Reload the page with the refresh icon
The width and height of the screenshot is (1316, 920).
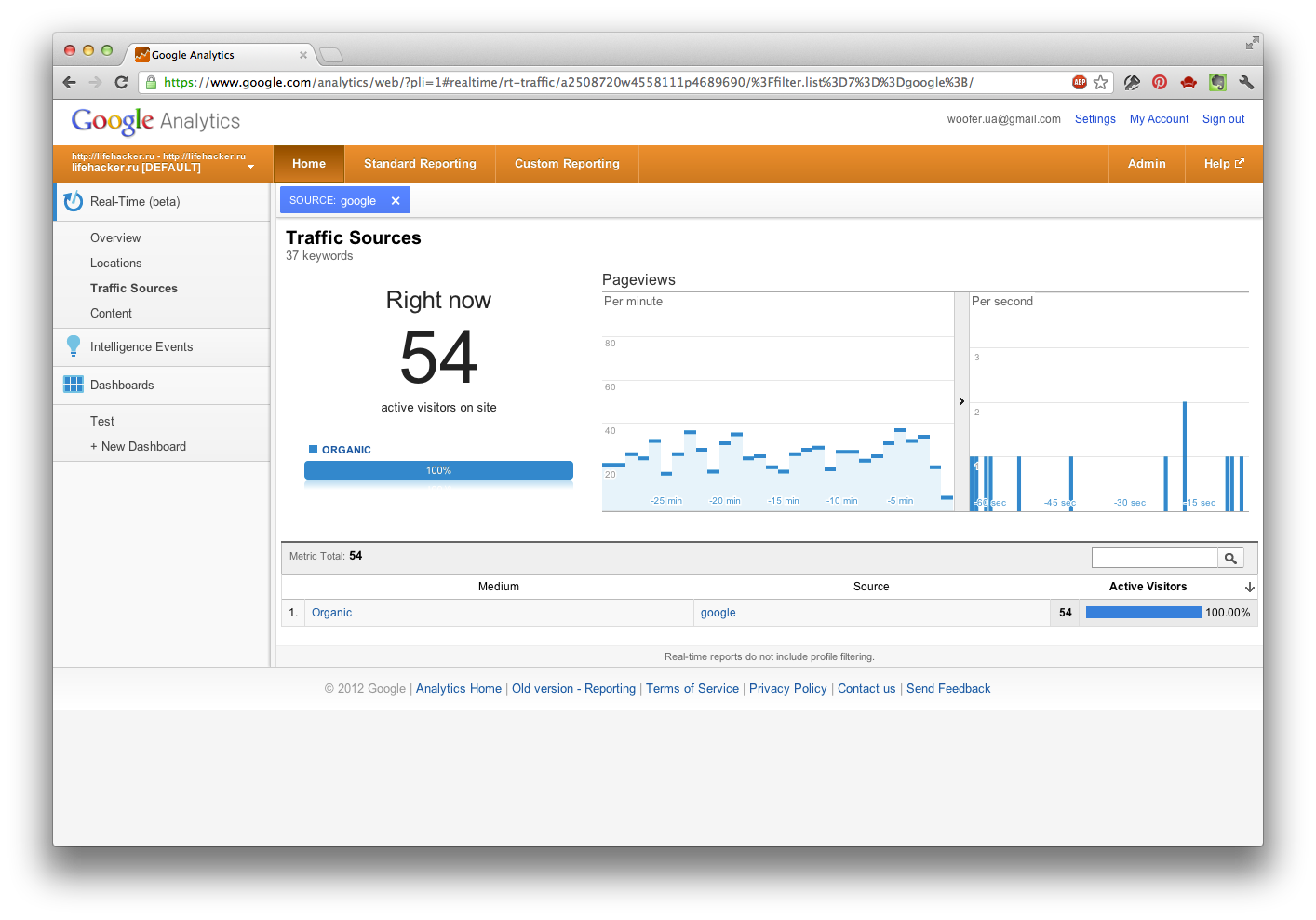click(121, 82)
